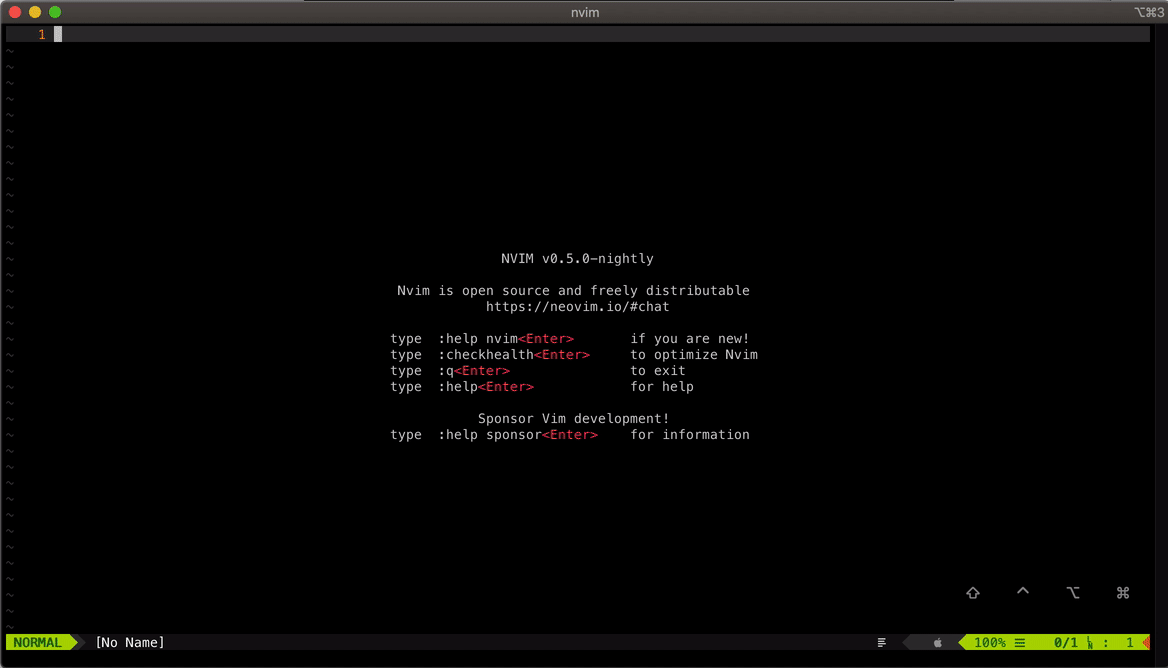Viewport: 1168px width, 668px height.
Task: Maximize the nvim terminal window
Action: [x=55, y=13]
